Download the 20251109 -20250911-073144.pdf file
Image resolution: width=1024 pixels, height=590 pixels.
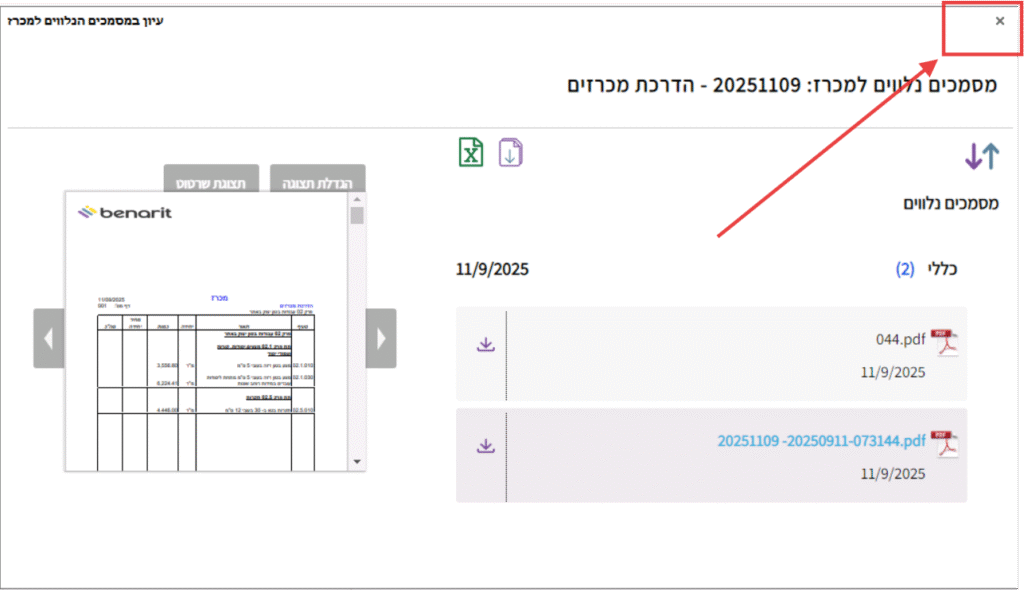tap(485, 445)
